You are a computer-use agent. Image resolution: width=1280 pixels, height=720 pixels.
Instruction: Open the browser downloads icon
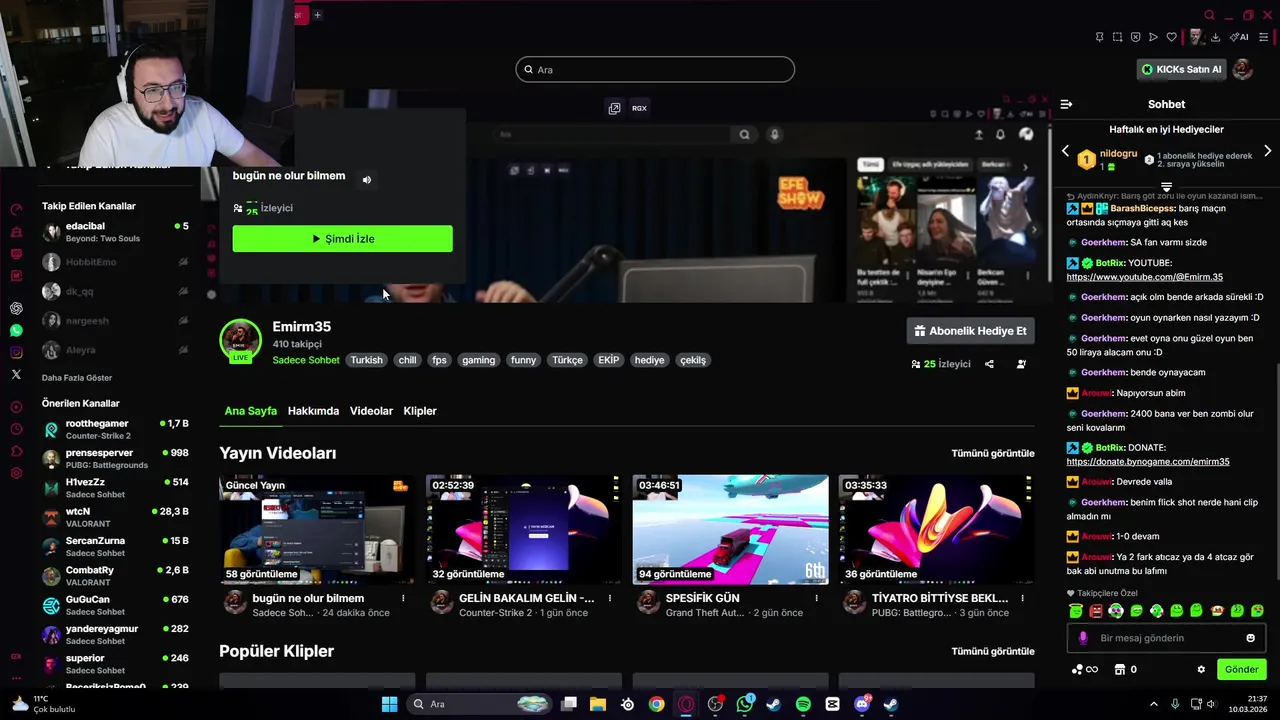1215,37
